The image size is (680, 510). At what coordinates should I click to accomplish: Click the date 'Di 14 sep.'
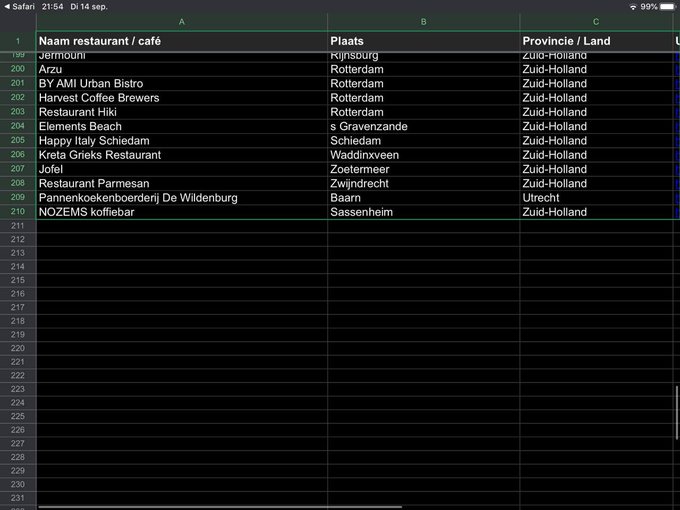point(89,7)
